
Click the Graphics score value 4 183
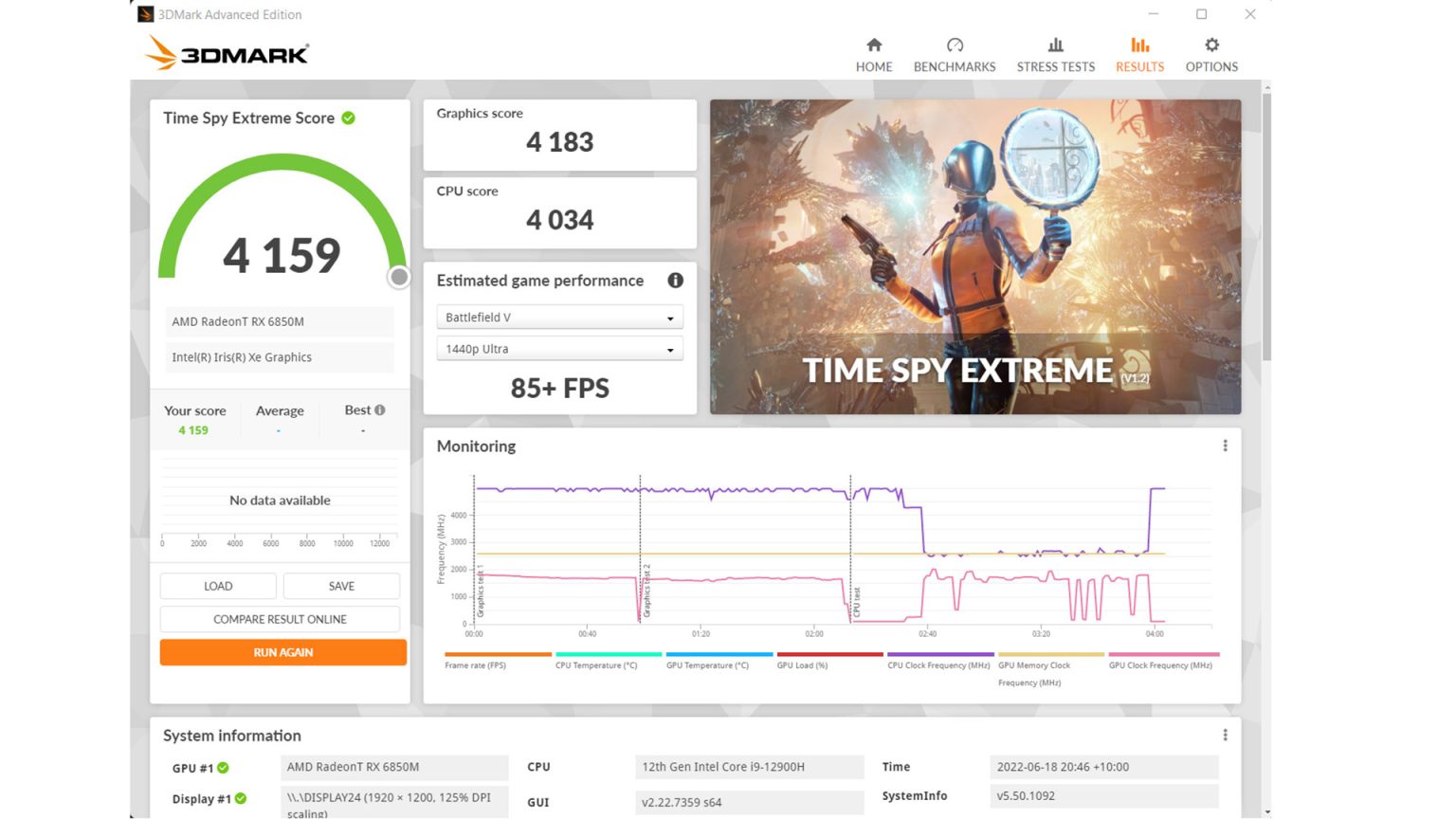tap(559, 142)
